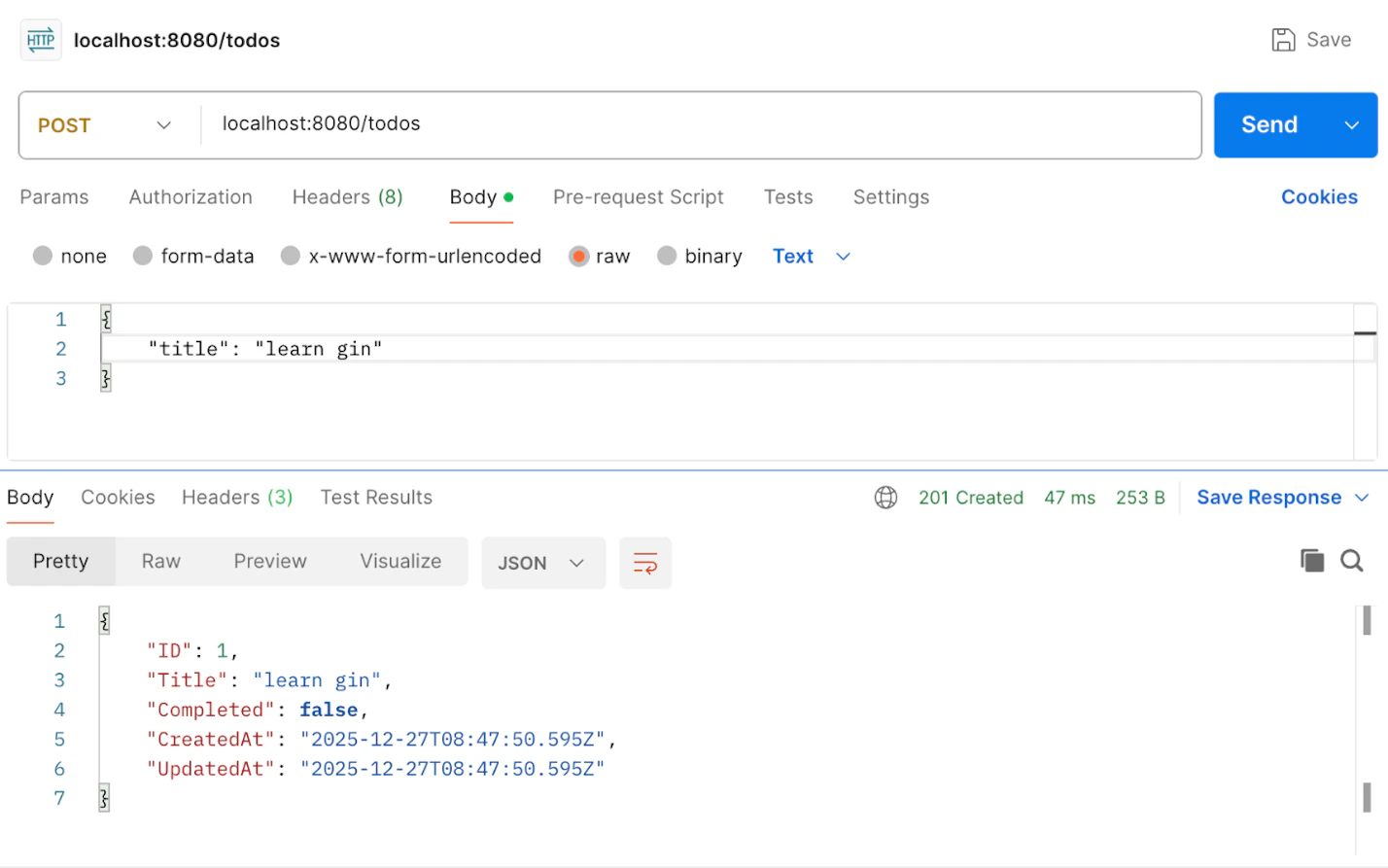Copy response body with copy icon
The width and height of the screenshot is (1388, 868).
tap(1312, 561)
